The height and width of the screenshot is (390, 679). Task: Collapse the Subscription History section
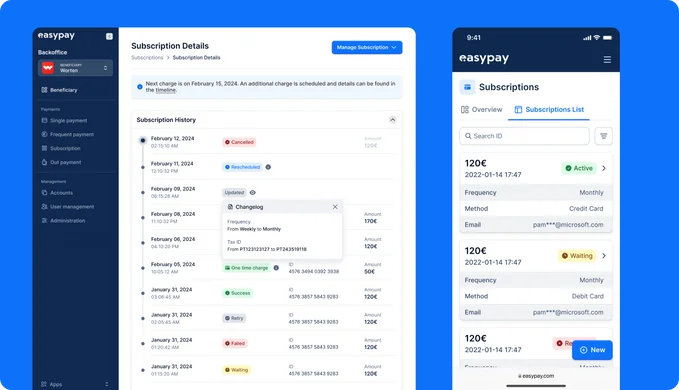[x=392, y=120]
